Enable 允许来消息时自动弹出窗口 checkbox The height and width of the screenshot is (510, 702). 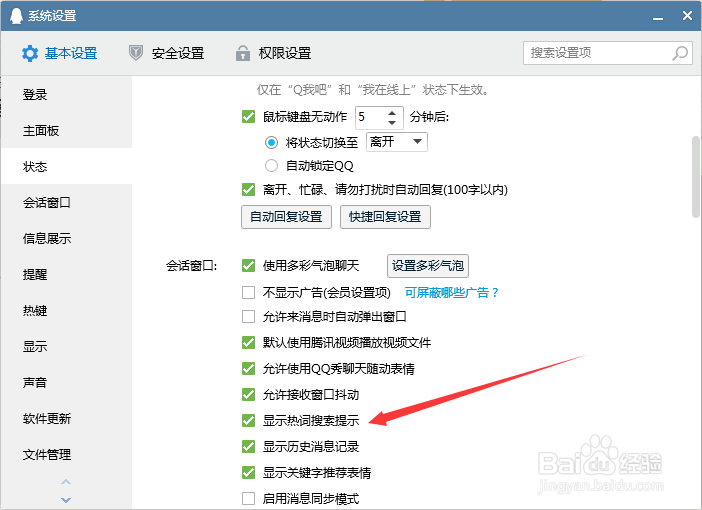coord(248,317)
